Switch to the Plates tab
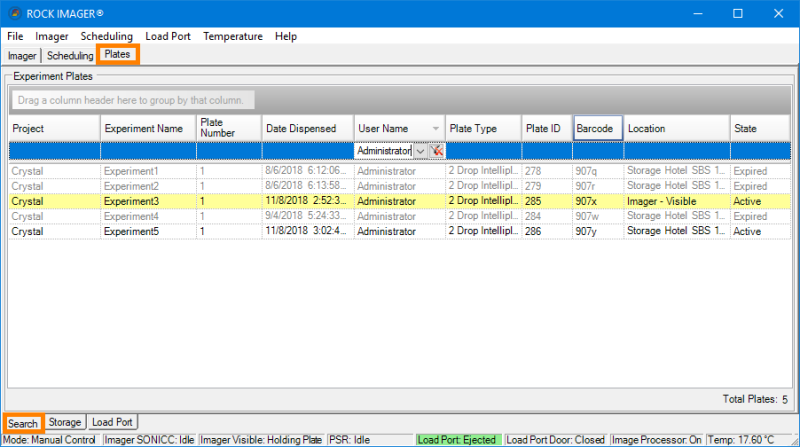 117,55
